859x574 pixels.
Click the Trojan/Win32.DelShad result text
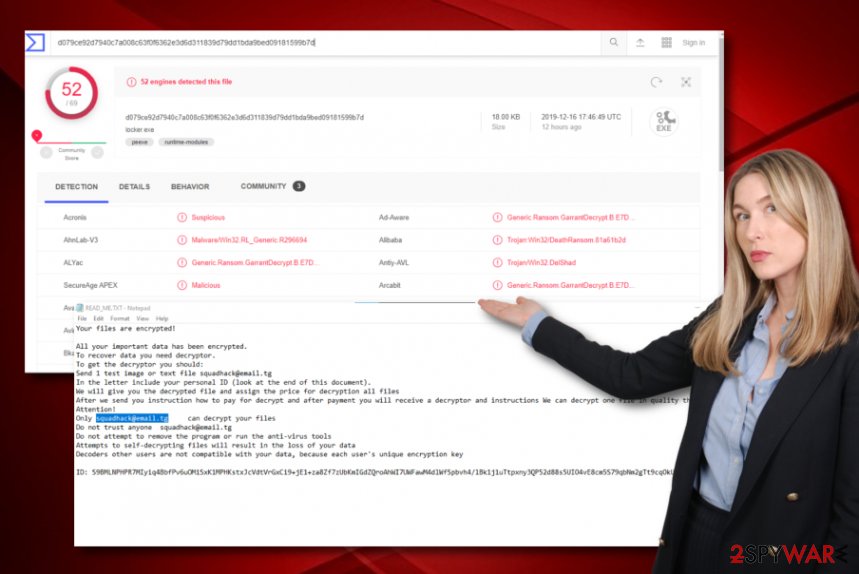click(541, 263)
